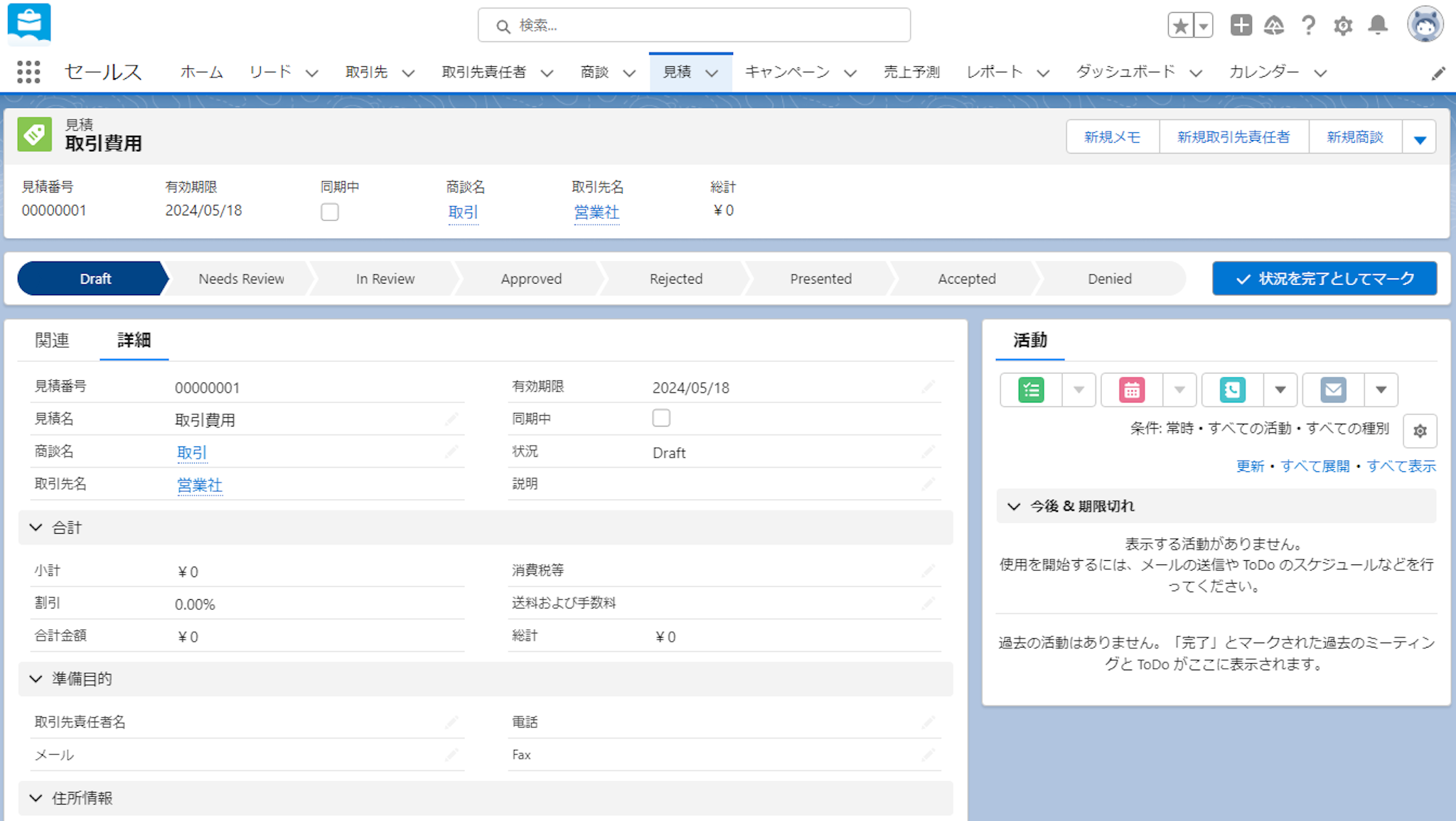The image size is (1456, 821).
Task: Click the favorites star toggle
Action: pos(1180,26)
